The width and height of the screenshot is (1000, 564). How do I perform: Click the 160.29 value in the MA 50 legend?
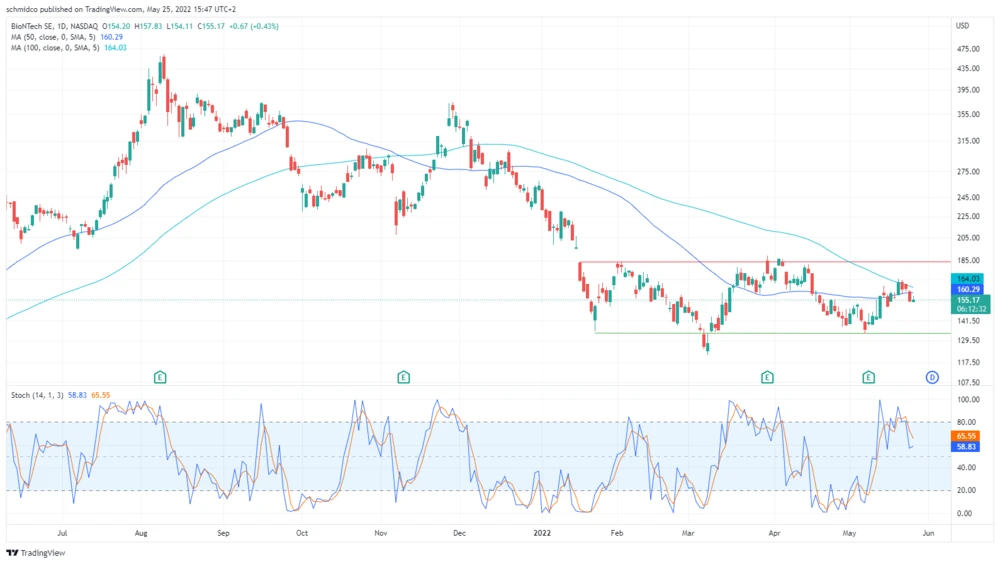pos(112,37)
